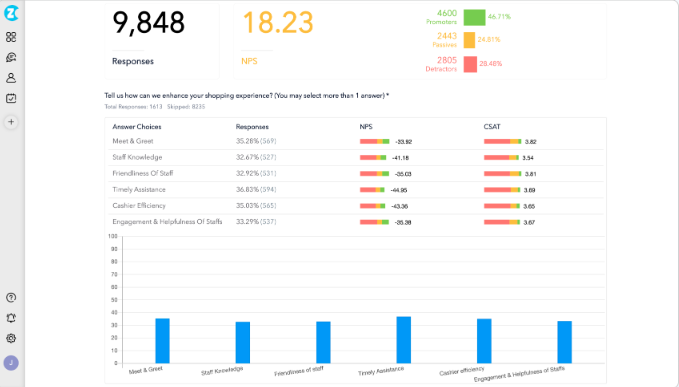Select the Timely Assistance row label
This screenshot has height=387, width=679.
(139, 190)
